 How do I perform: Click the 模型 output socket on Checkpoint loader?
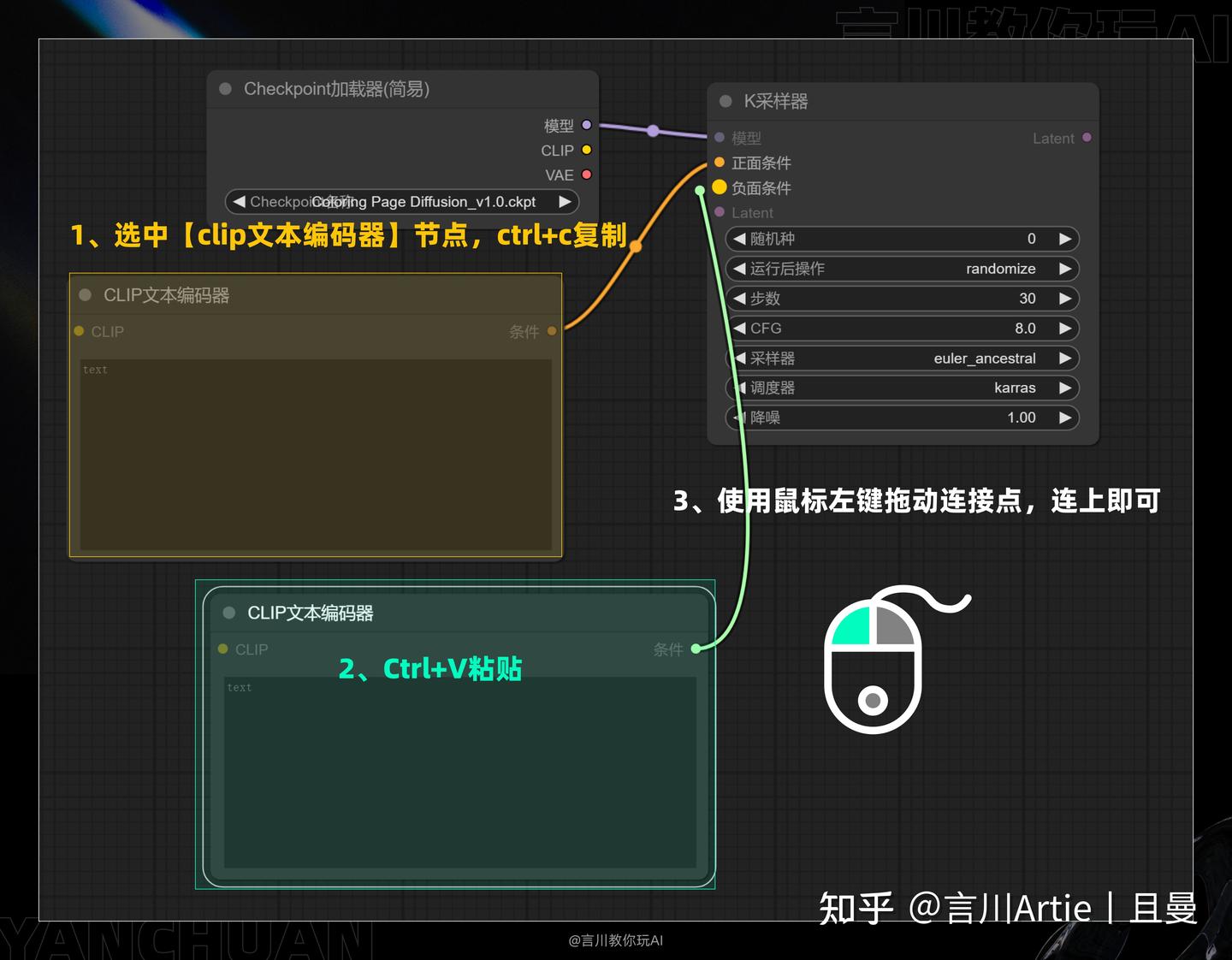[x=587, y=125]
